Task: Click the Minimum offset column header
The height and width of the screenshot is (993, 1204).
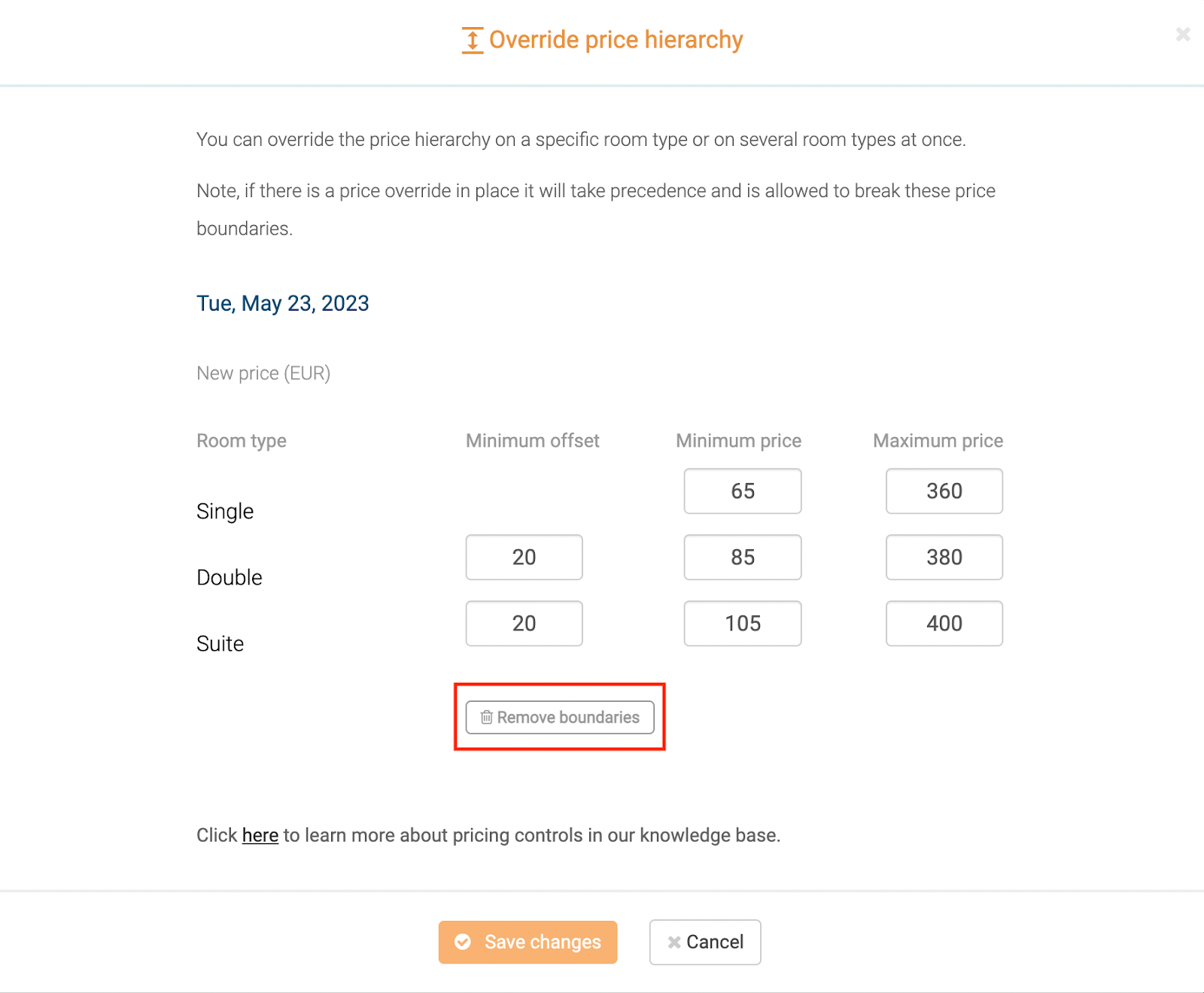Action: click(x=533, y=441)
